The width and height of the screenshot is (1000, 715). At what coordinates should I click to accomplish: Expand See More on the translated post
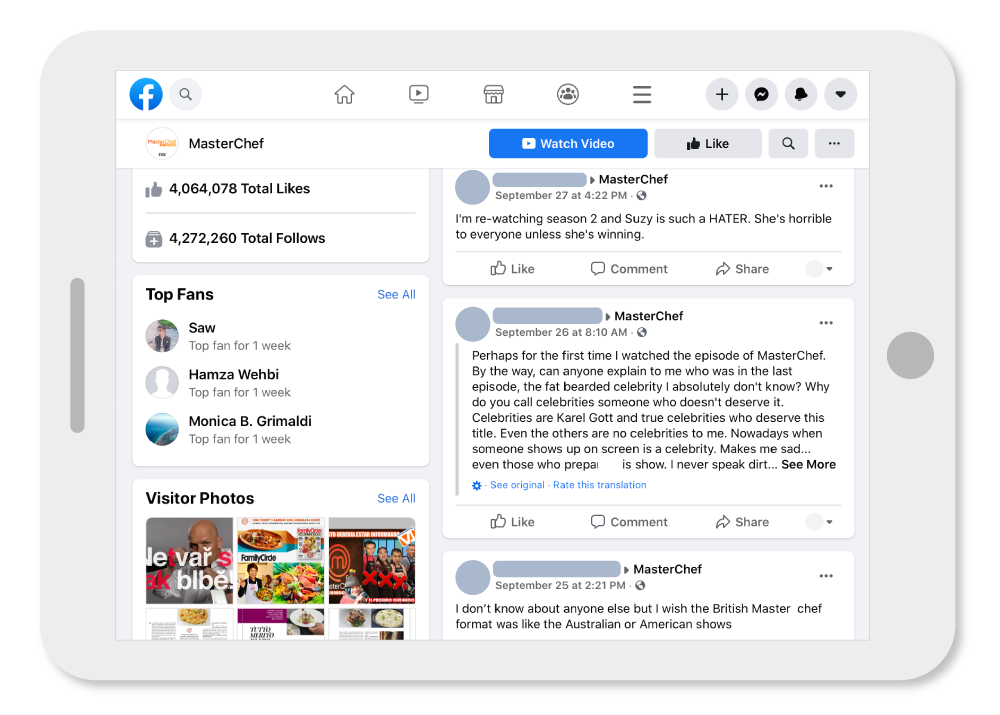(x=808, y=464)
